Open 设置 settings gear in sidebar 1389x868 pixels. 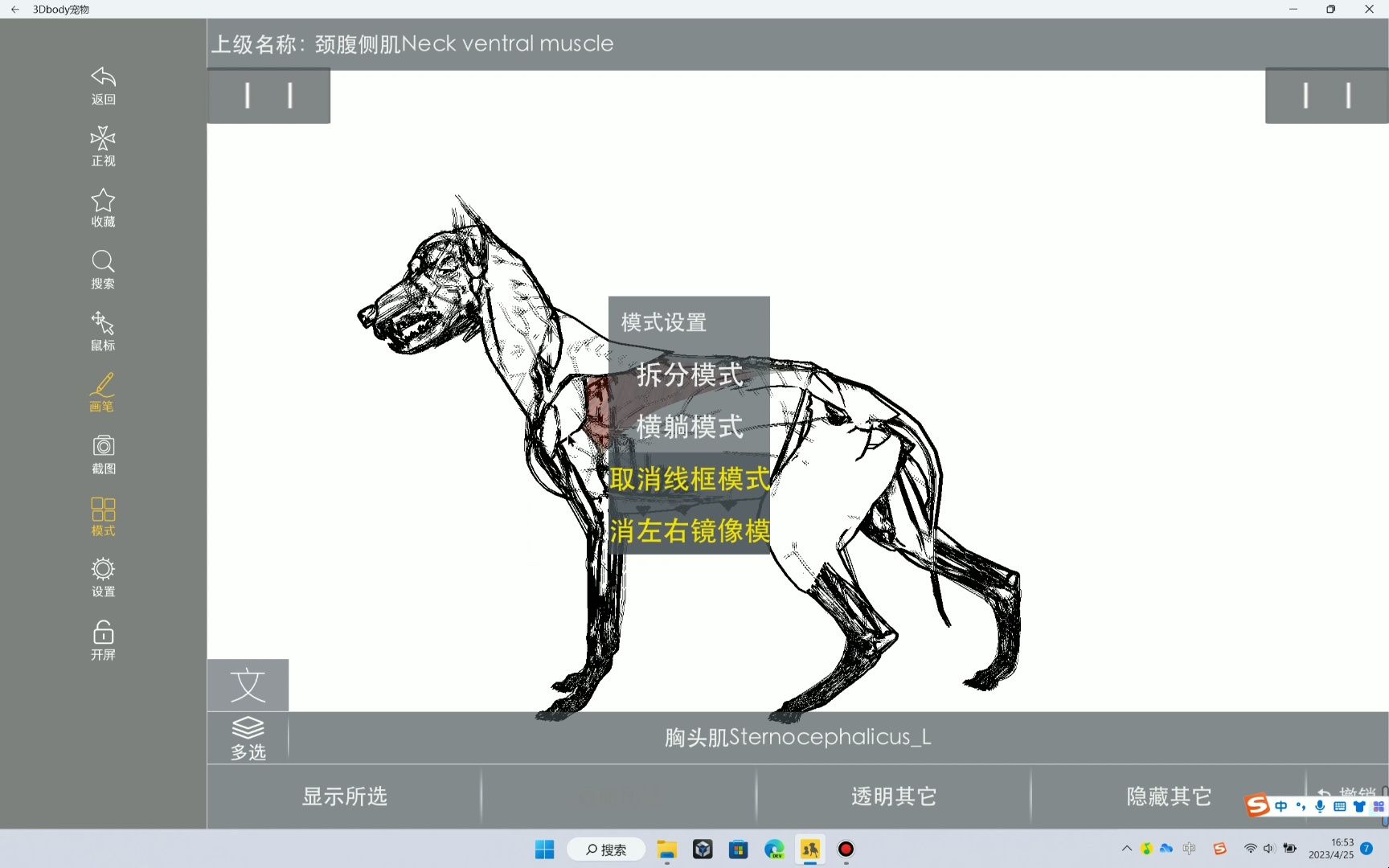click(x=103, y=578)
